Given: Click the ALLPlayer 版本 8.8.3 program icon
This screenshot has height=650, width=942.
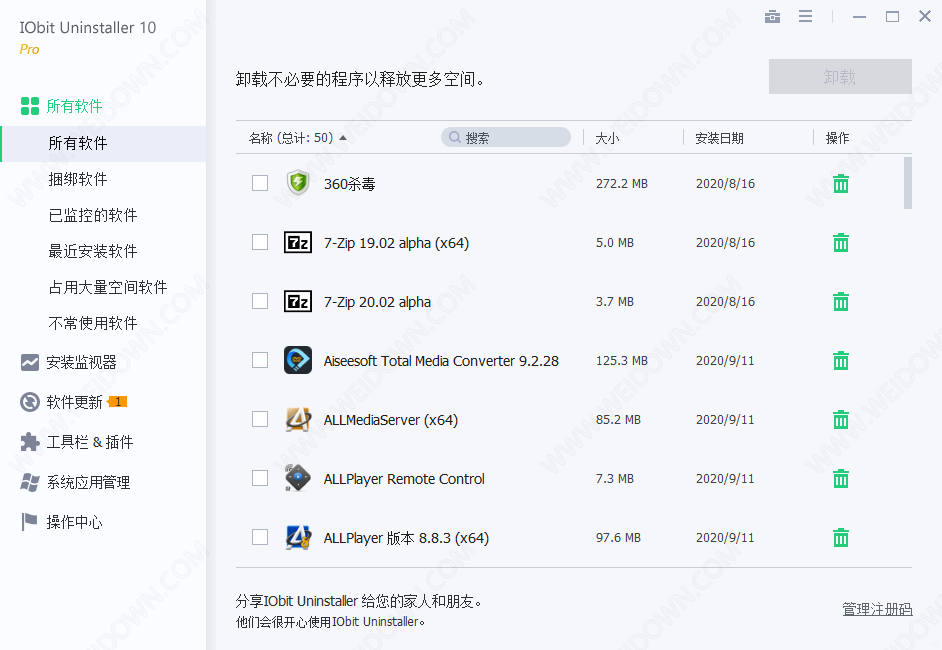Looking at the screenshot, I should (298, 537).
